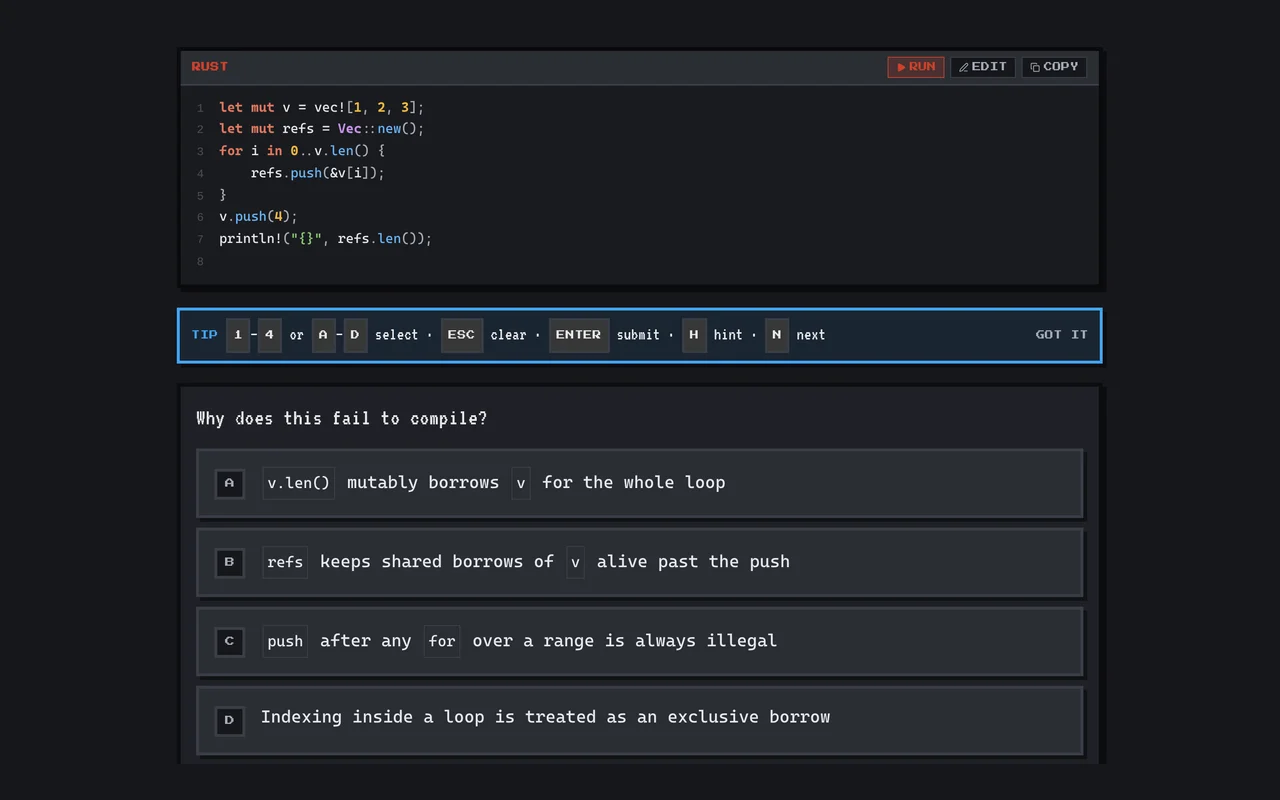This screenshot has height=800, width=1280.
Task: Click the 'v.len()' code chip in answer A
Action: point(299,483)
